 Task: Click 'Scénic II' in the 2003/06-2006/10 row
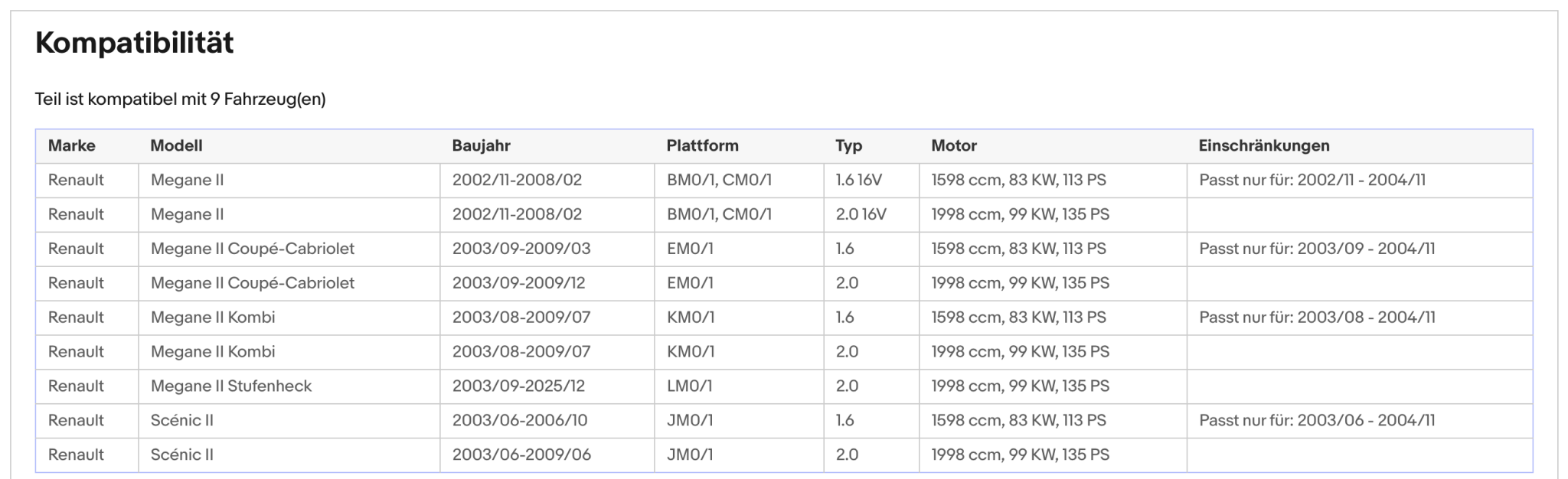182,420
